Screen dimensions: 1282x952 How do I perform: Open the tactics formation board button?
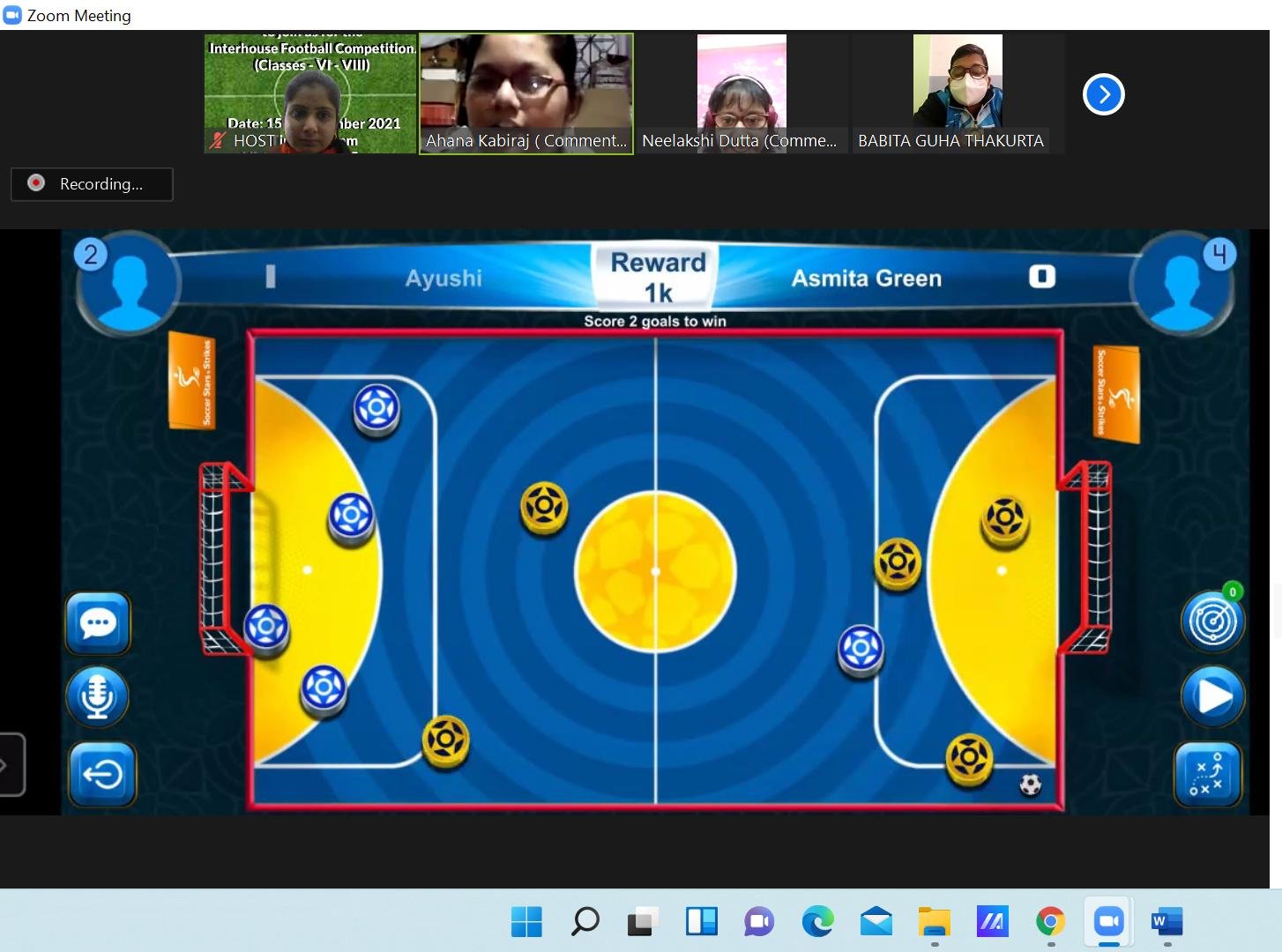tap(1208, 774)
